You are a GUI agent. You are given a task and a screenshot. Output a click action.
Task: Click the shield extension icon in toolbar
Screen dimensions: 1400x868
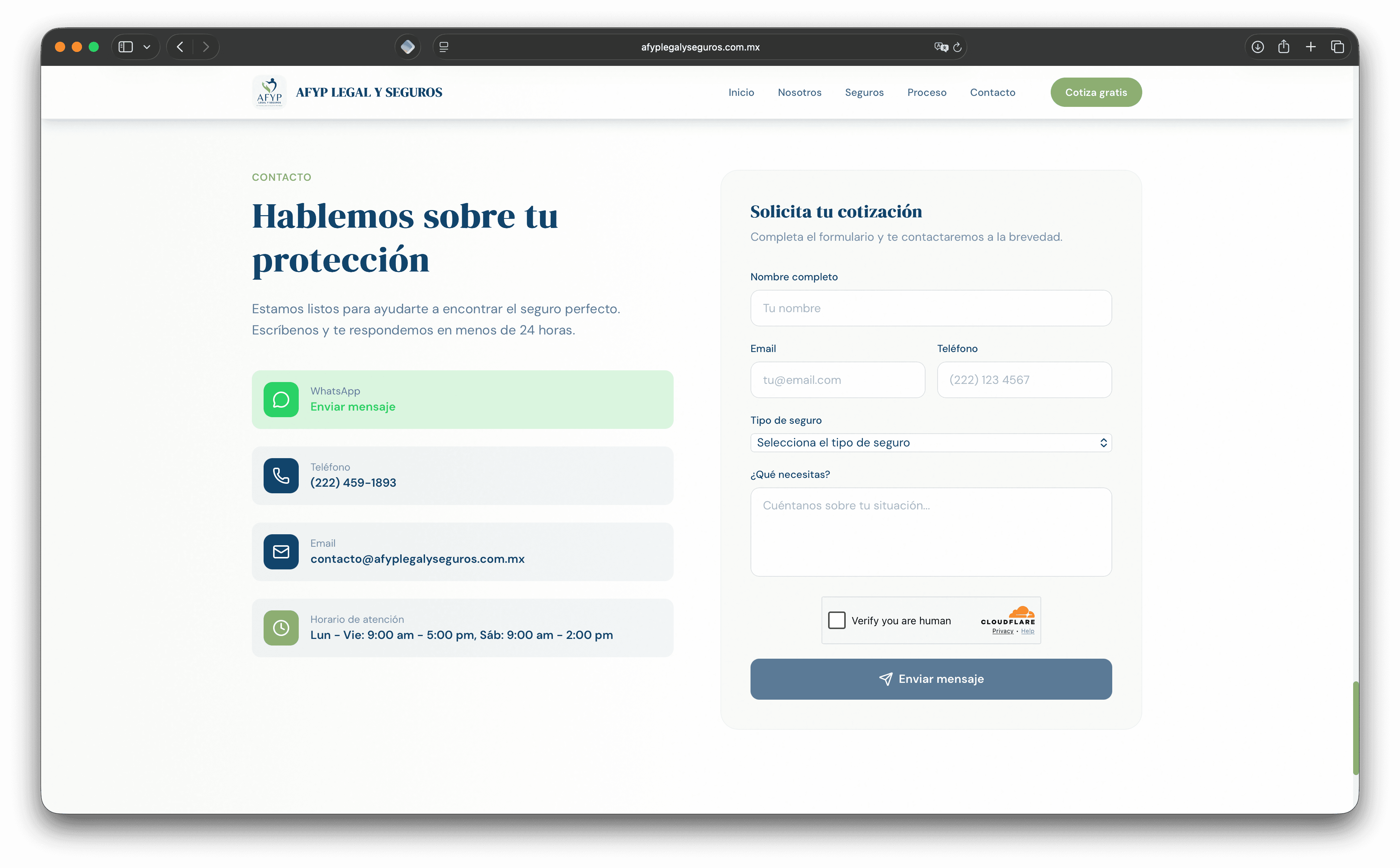click(408, 47)
